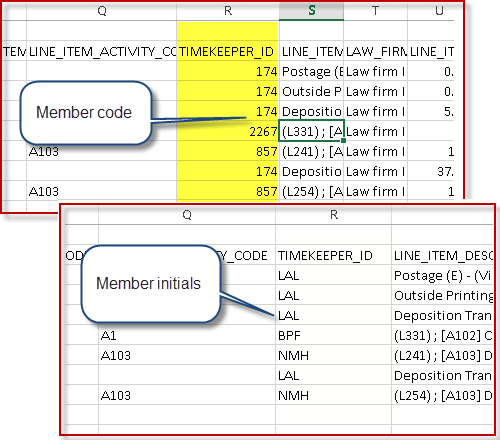Select '(L241) ; [A' cell in top sheet
This screenshot has width=500, height=440.
[311, 151]
